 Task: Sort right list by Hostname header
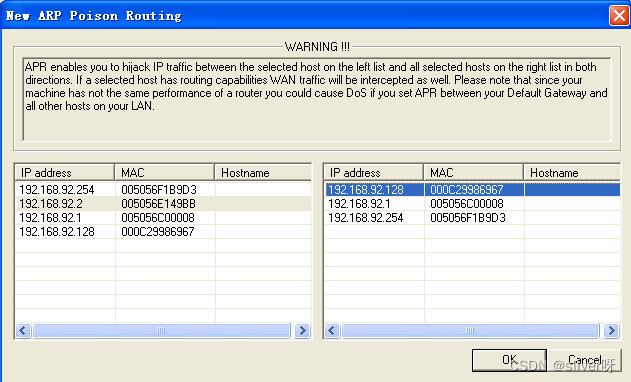[572, 173]
